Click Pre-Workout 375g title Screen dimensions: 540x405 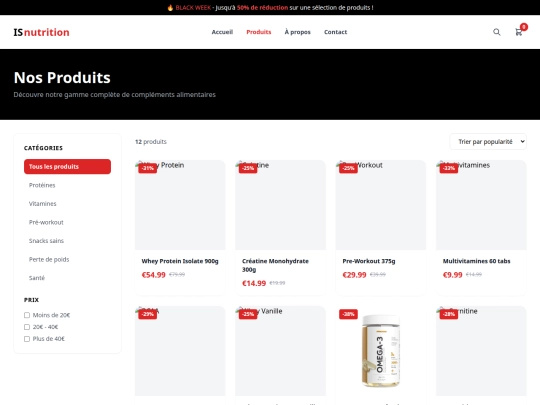click(369, 261)
